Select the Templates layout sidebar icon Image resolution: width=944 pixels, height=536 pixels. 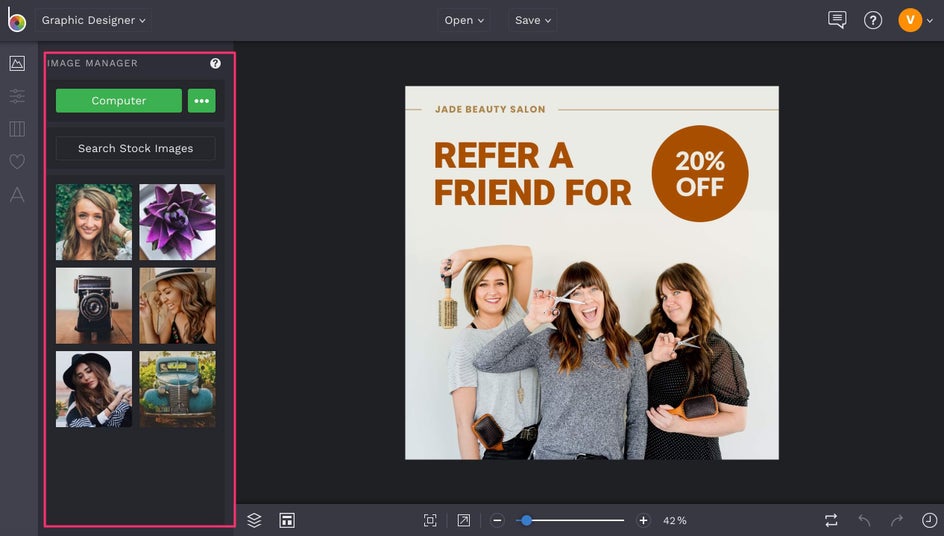coord(17,129)
